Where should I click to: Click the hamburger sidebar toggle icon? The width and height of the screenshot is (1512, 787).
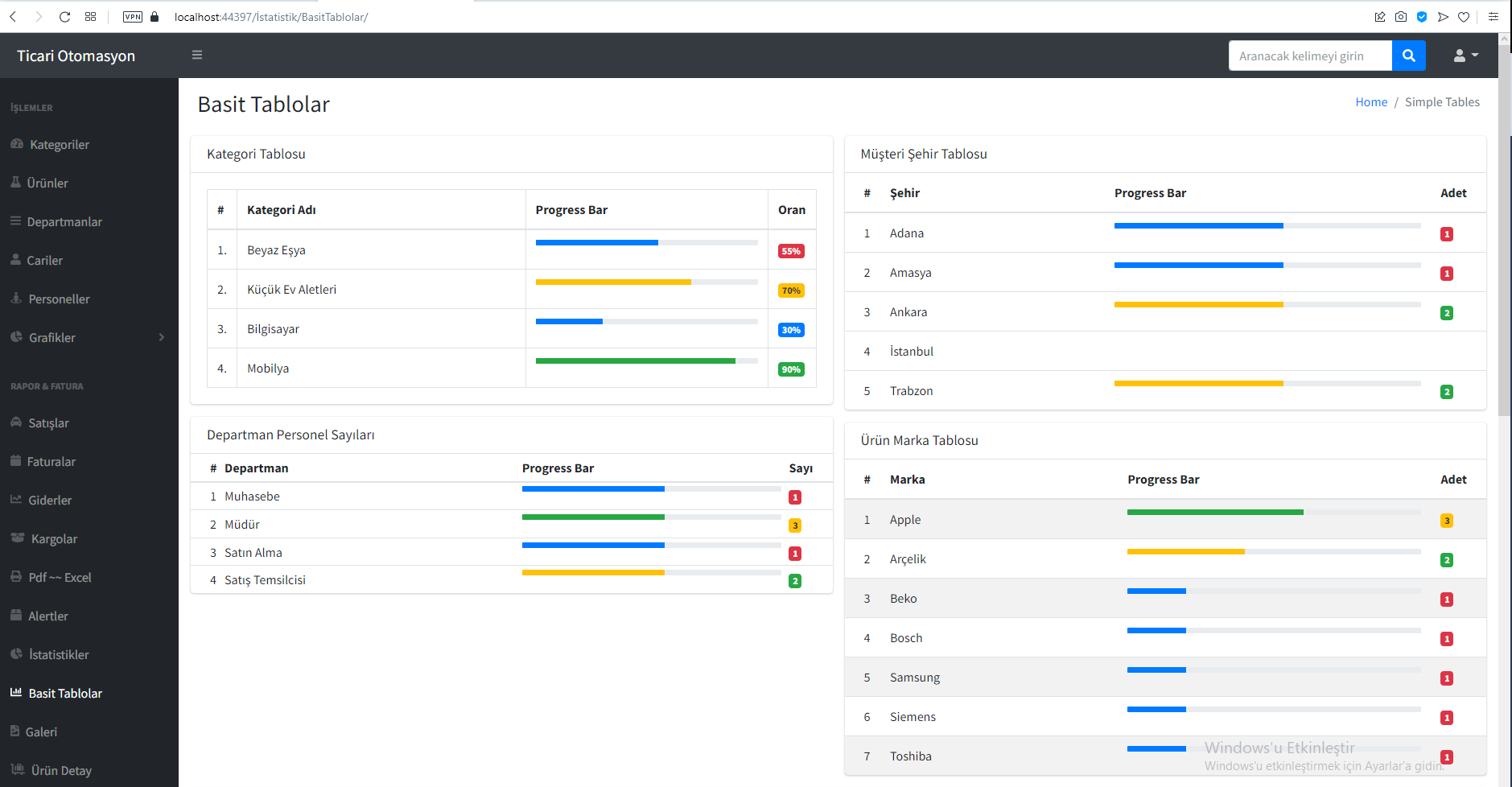click(x=197, y=56)
